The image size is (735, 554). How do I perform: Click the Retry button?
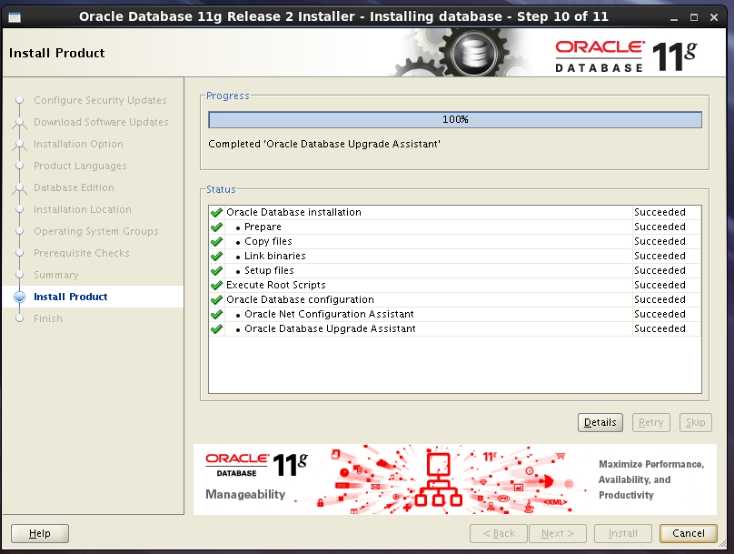tap(651, 422)
